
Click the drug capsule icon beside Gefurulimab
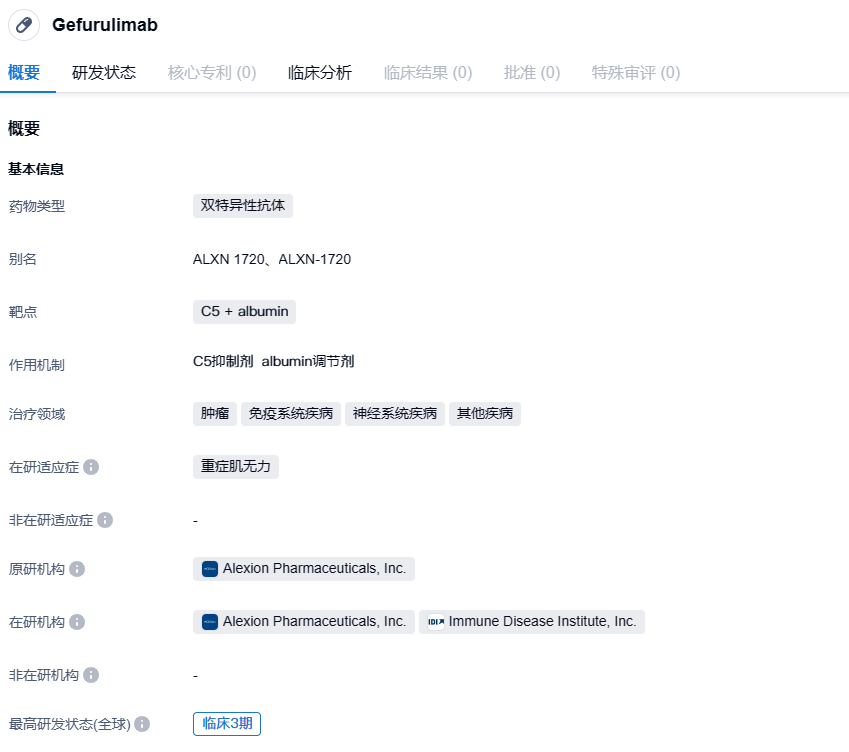click(24, 25)
